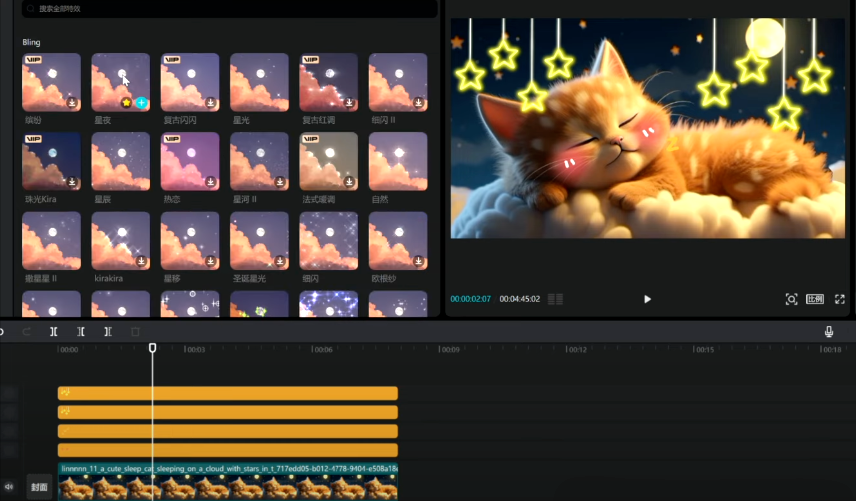Play the video preview

[x=647, y=299]
